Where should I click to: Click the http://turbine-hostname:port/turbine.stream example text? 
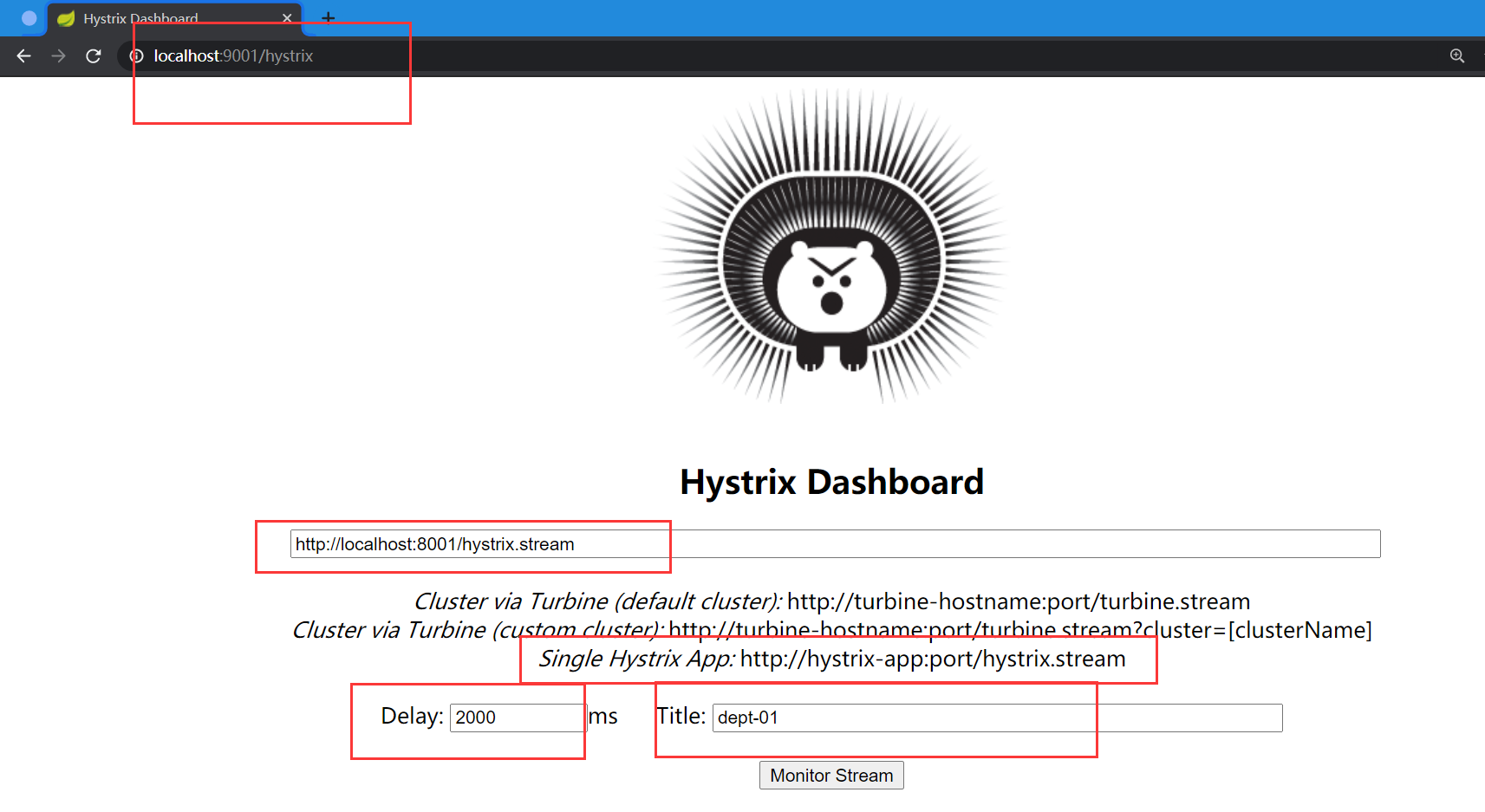1019,601
